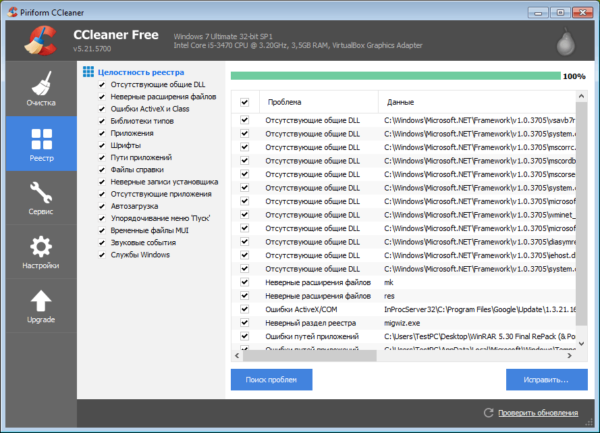The width and height of the screenshot is (600, 433).
Task: Toggle Ошибки ActiveX и Class checkbox
Action: coord(102,109)
